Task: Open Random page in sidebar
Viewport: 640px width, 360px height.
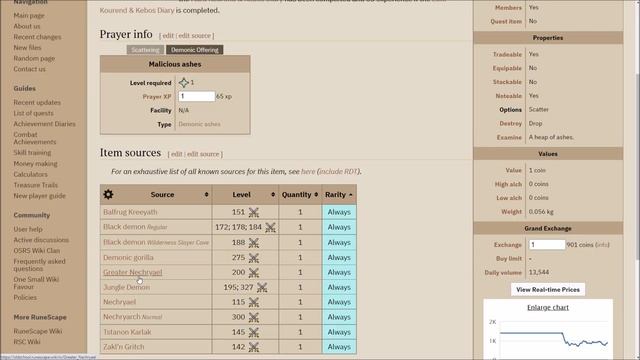Action: [34, 58]
